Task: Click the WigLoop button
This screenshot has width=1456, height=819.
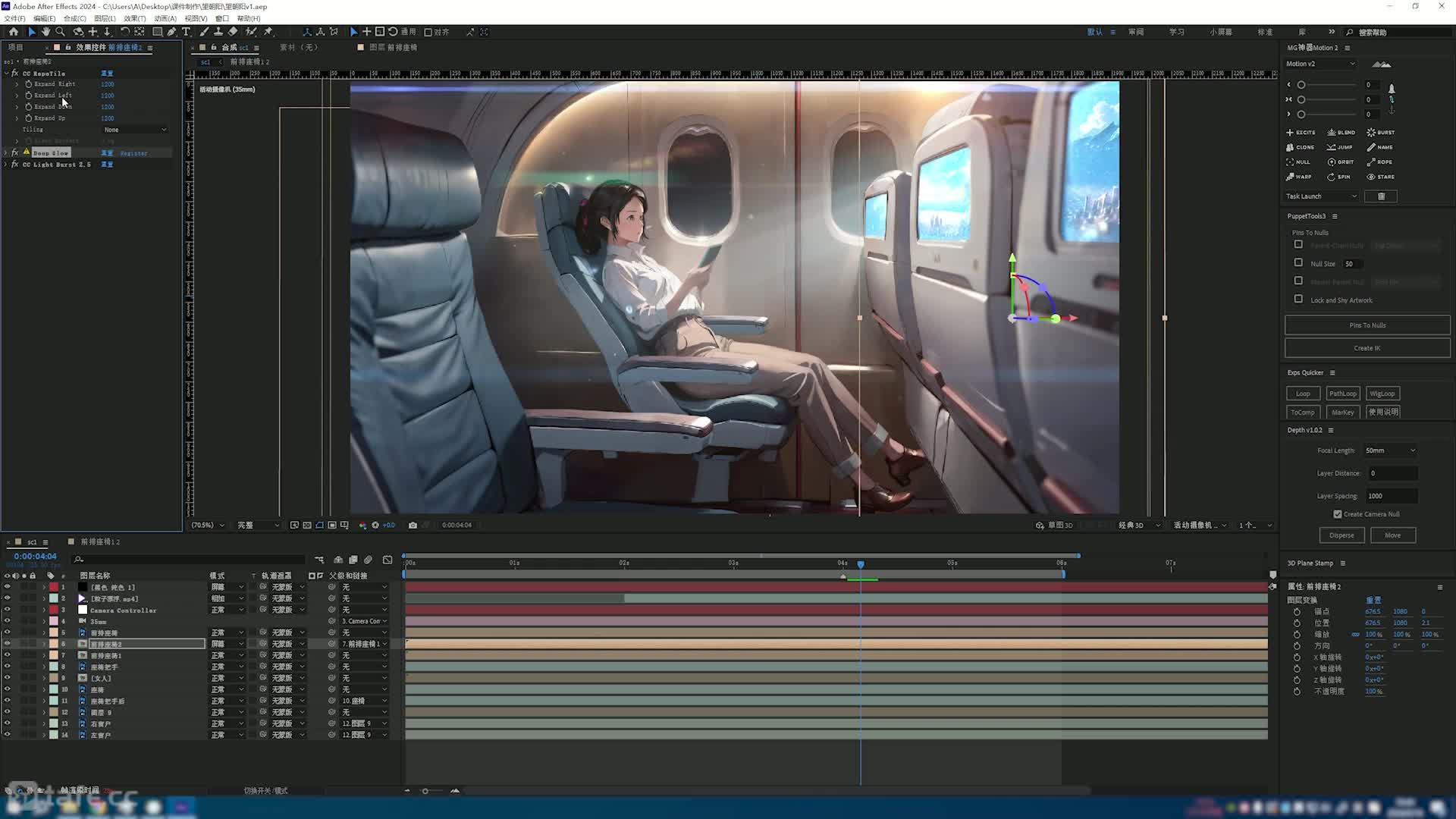Action: [x=1382, y=394]
